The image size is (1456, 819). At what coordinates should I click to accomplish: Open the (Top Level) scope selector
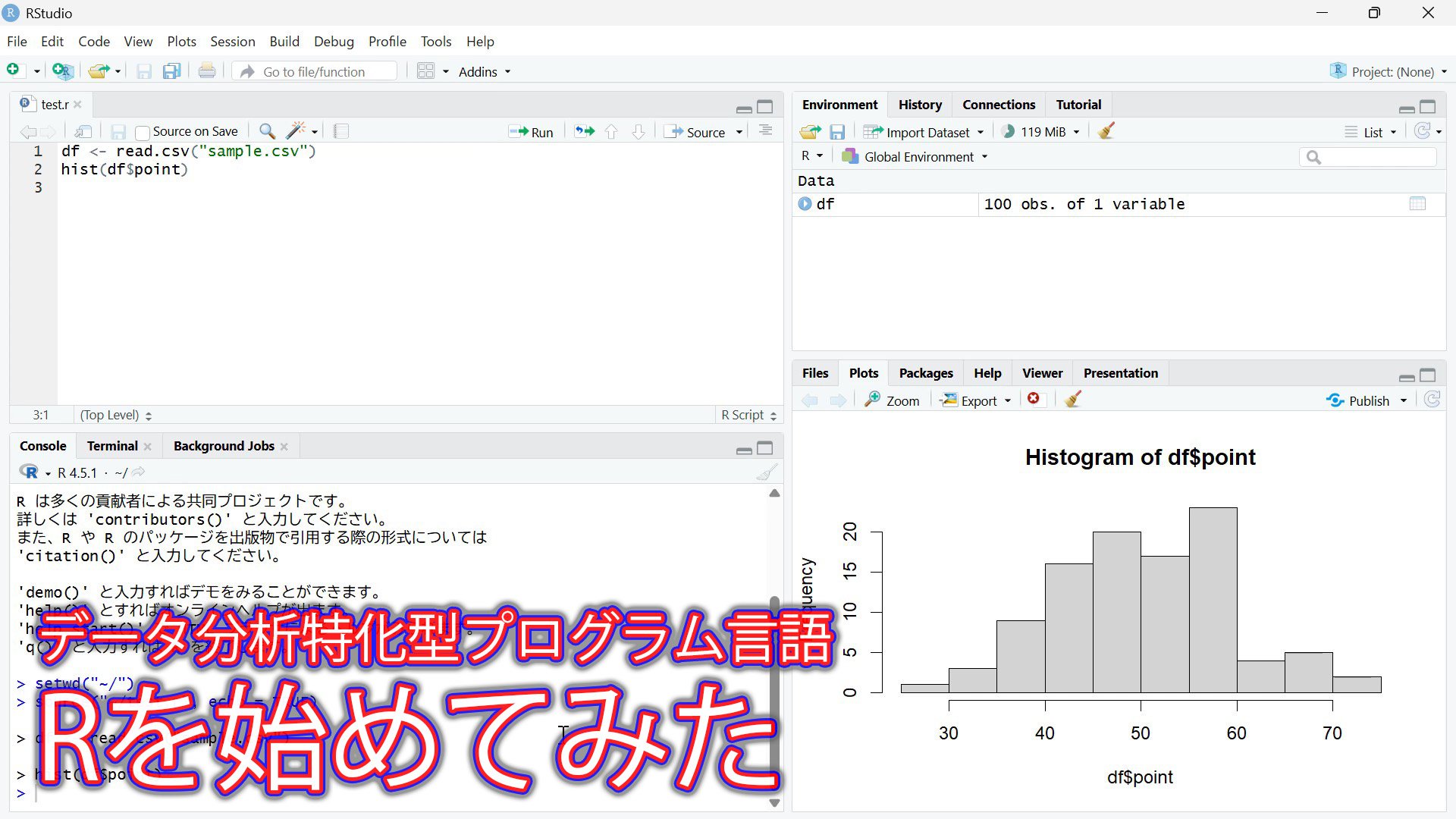tap(116, 415)
